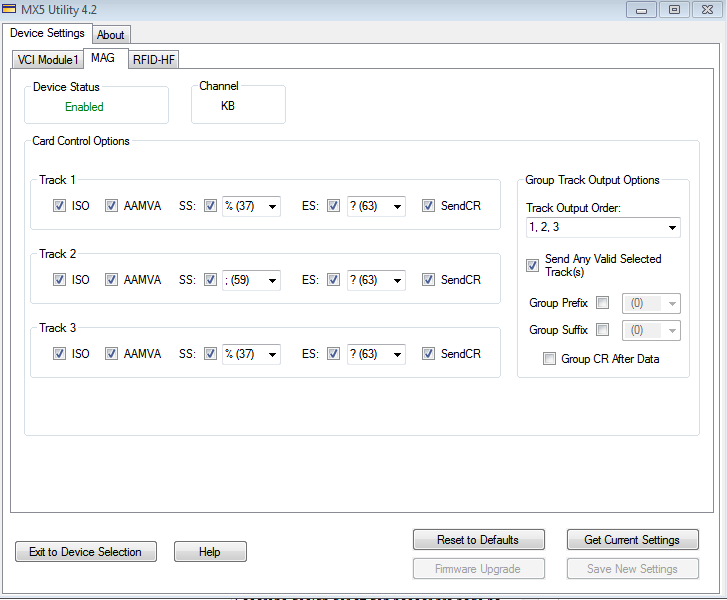Click the Firmware Upgrade button
This screenshot has height=600, width=727.
[x=478, y=568]
